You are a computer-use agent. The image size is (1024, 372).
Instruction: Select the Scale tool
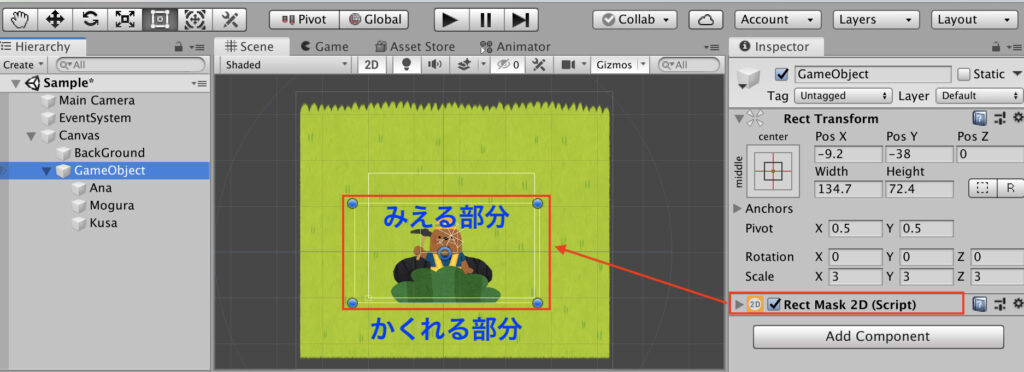point(124,20)
